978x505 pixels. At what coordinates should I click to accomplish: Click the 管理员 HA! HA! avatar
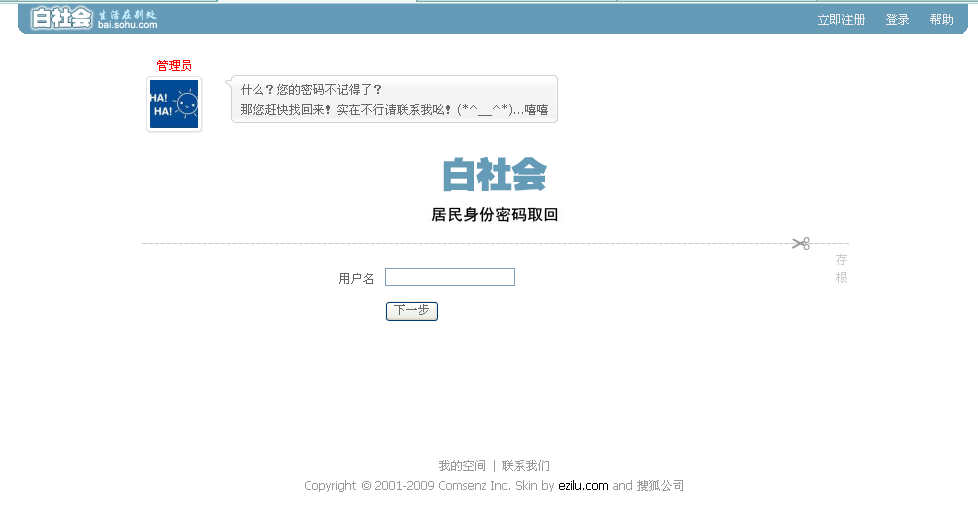[174, 104]
